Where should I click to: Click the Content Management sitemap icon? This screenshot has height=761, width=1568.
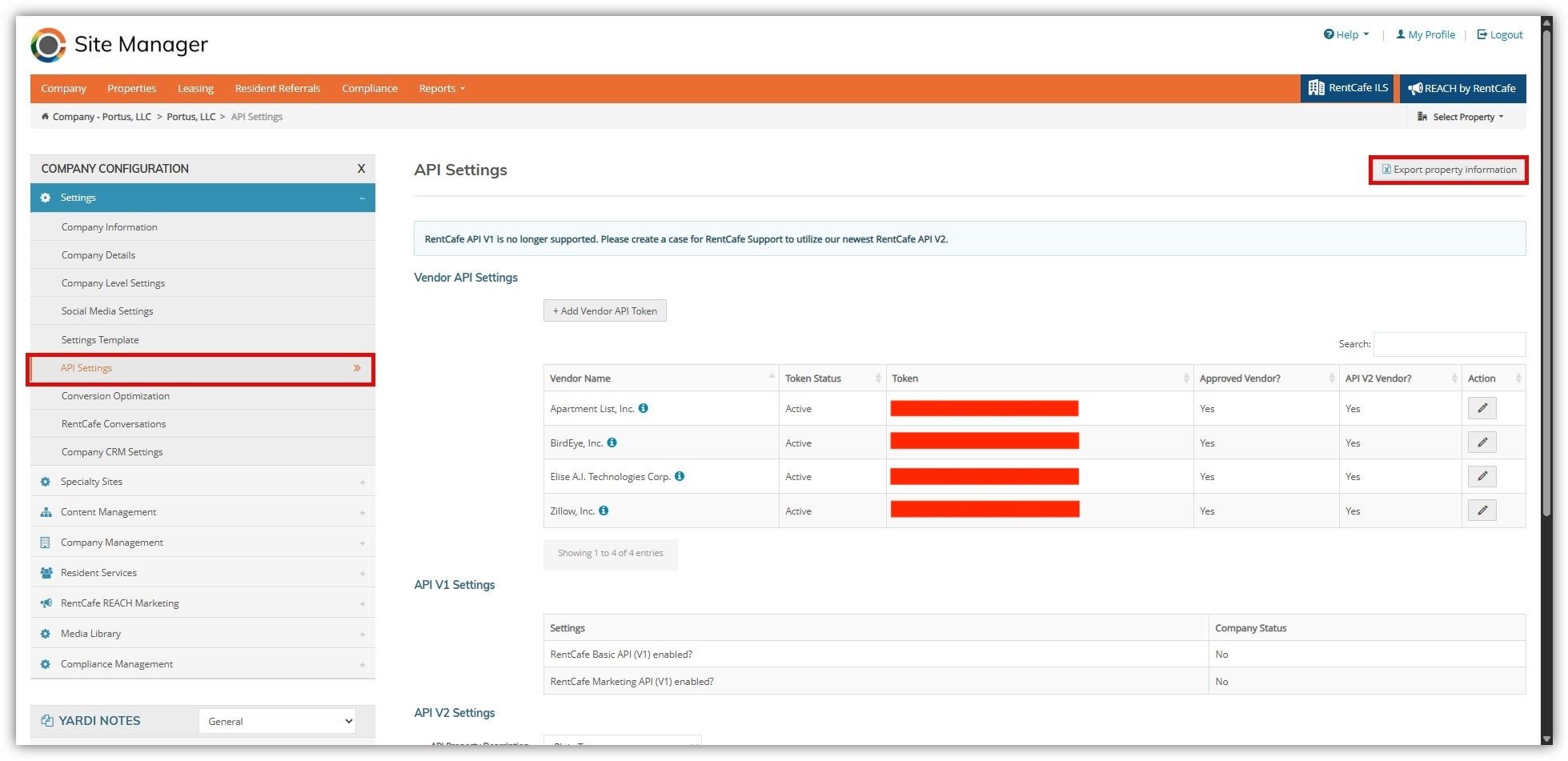pyautogui.click(x=46, y=512)
